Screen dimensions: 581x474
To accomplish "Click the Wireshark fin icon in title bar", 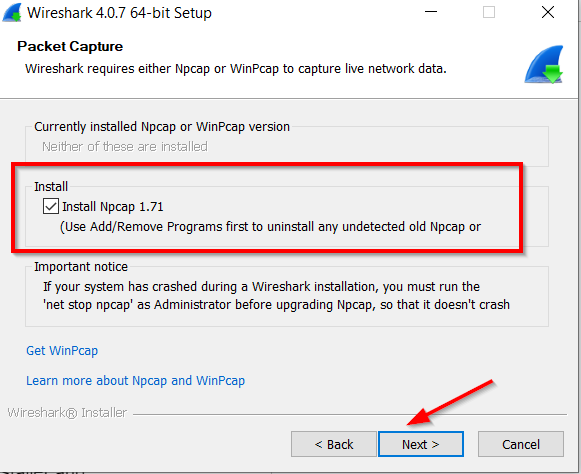I will (12, 13).
